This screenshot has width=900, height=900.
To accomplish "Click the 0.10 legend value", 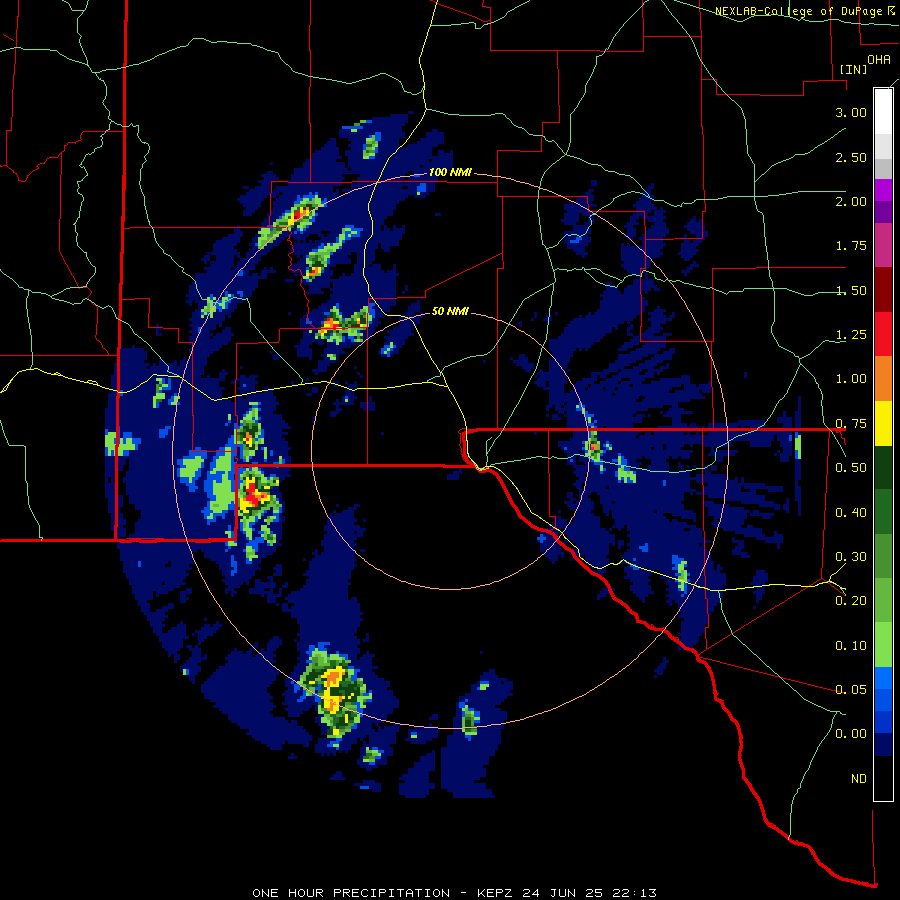I will coord(851,646).
